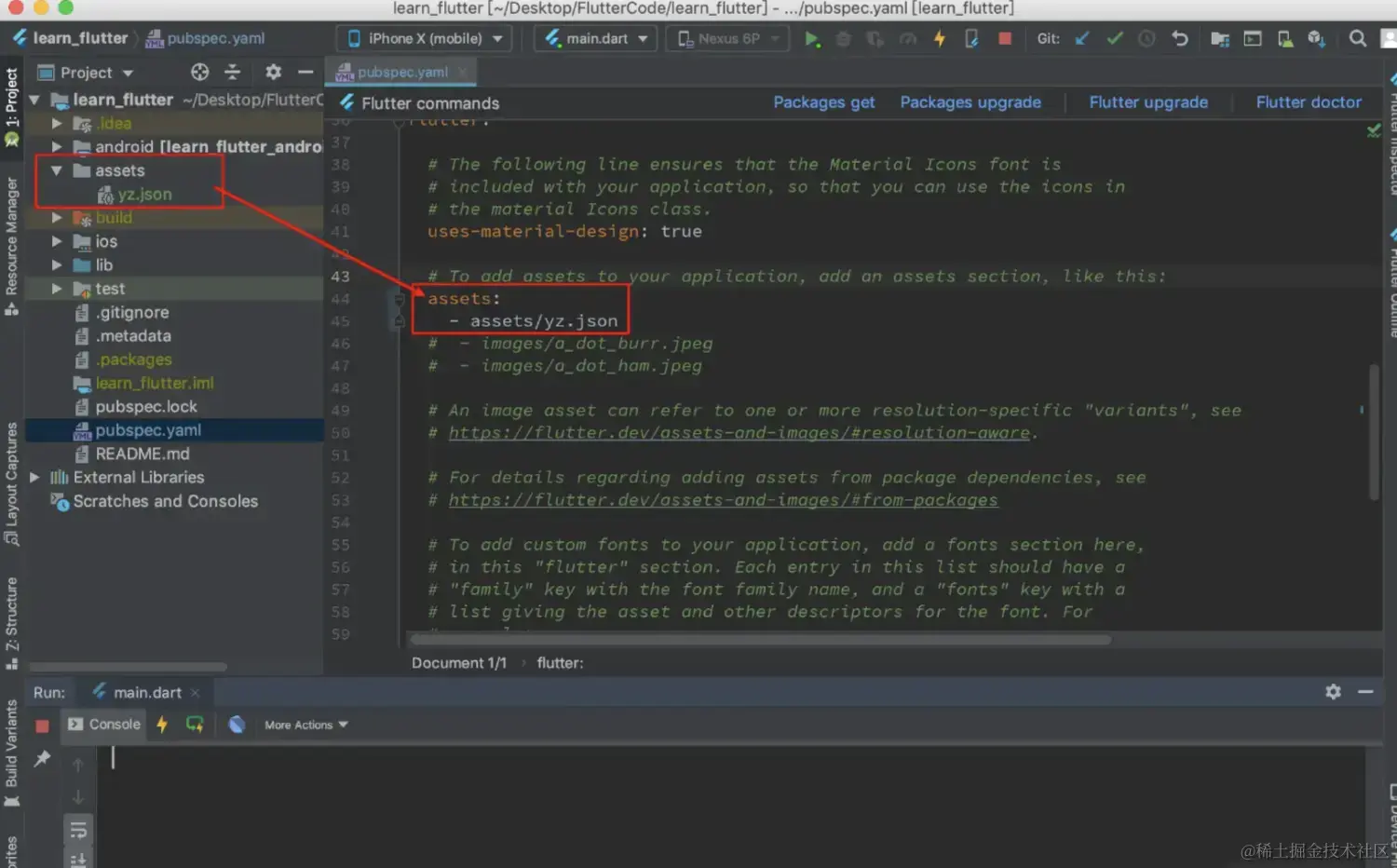Screen dimensions: 1397x868
Task: Collapse the assets folder
Action: point(57,170)
